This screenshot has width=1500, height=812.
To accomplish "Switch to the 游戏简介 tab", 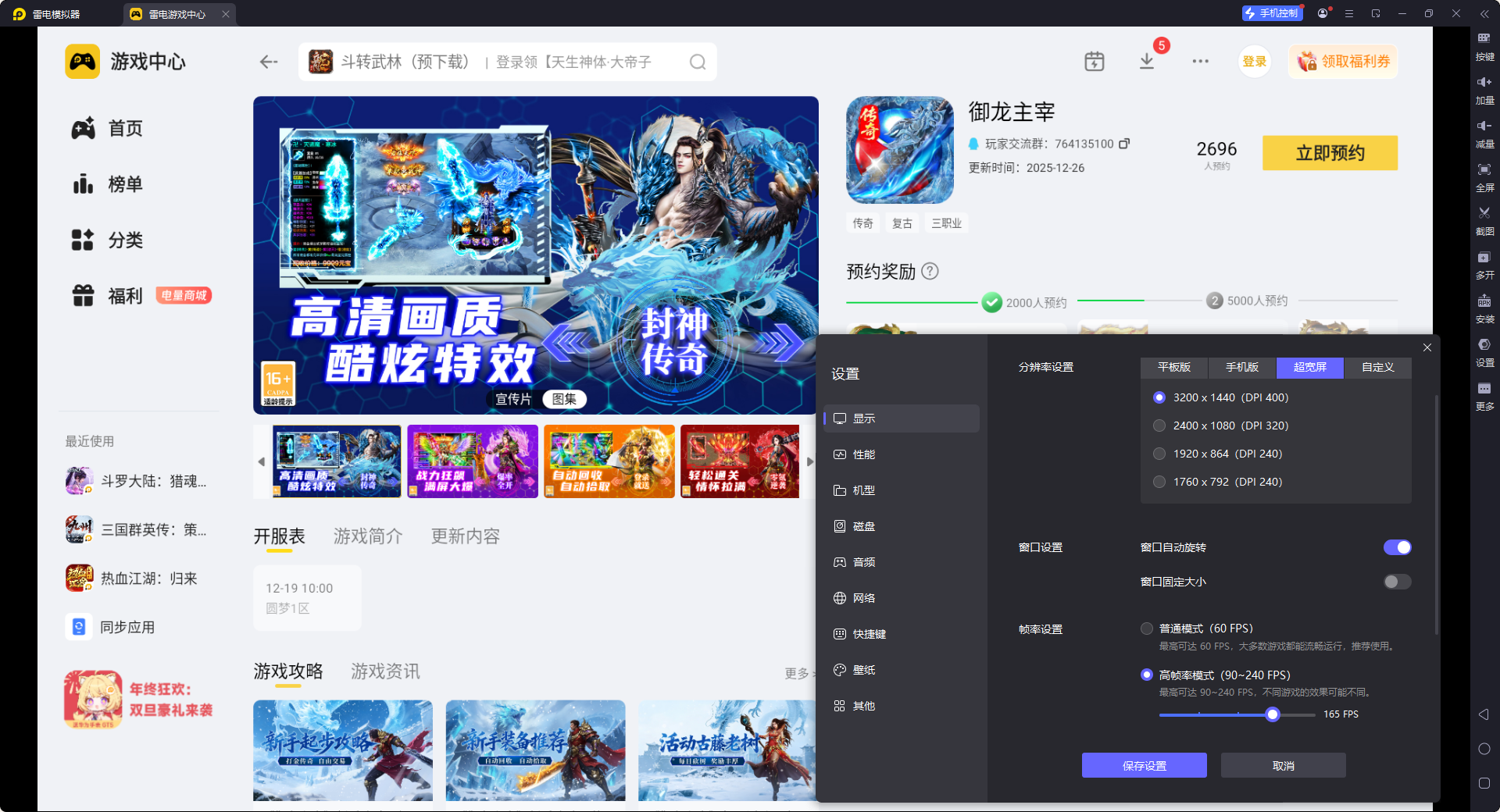I will 368,536.
